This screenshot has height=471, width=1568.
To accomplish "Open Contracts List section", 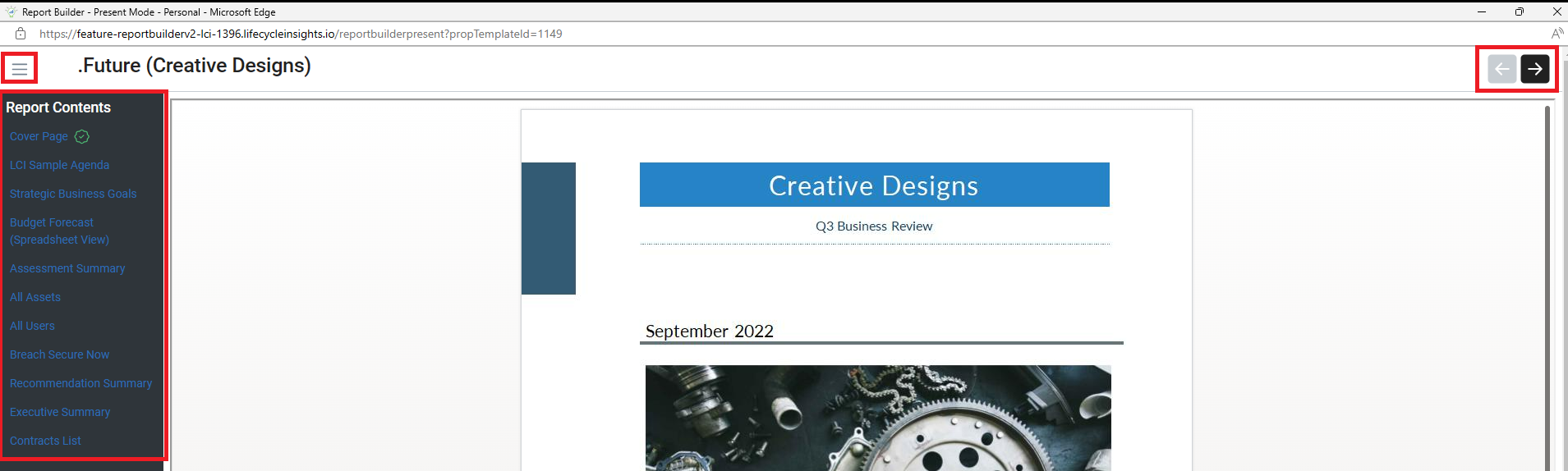I will pos(45,441).
